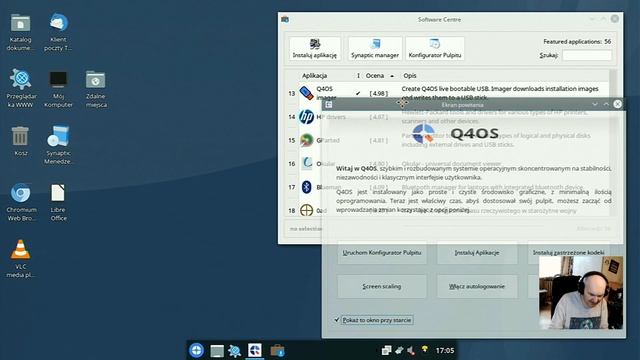Click the 17:05 taskbar clock
The height and width of the screenshot is (360, 640).
click(x=444, y=350)
